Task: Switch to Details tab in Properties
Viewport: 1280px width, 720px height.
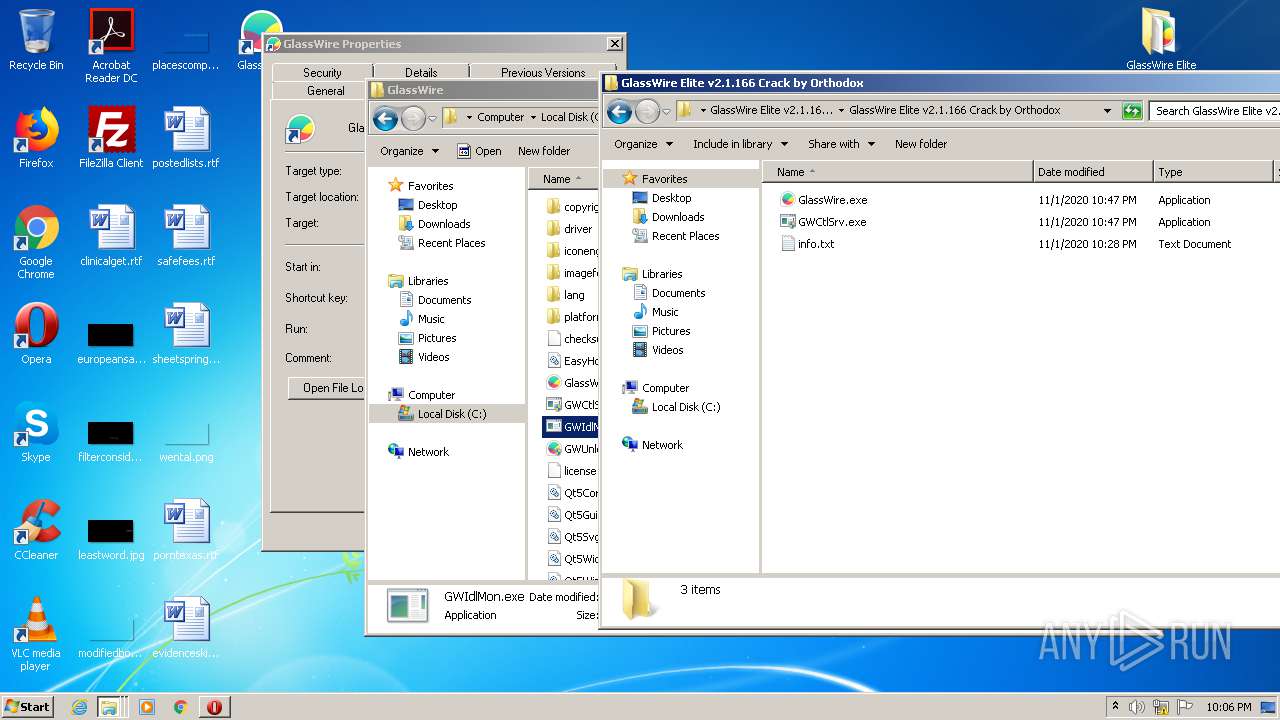Action: tap(421, 73)
